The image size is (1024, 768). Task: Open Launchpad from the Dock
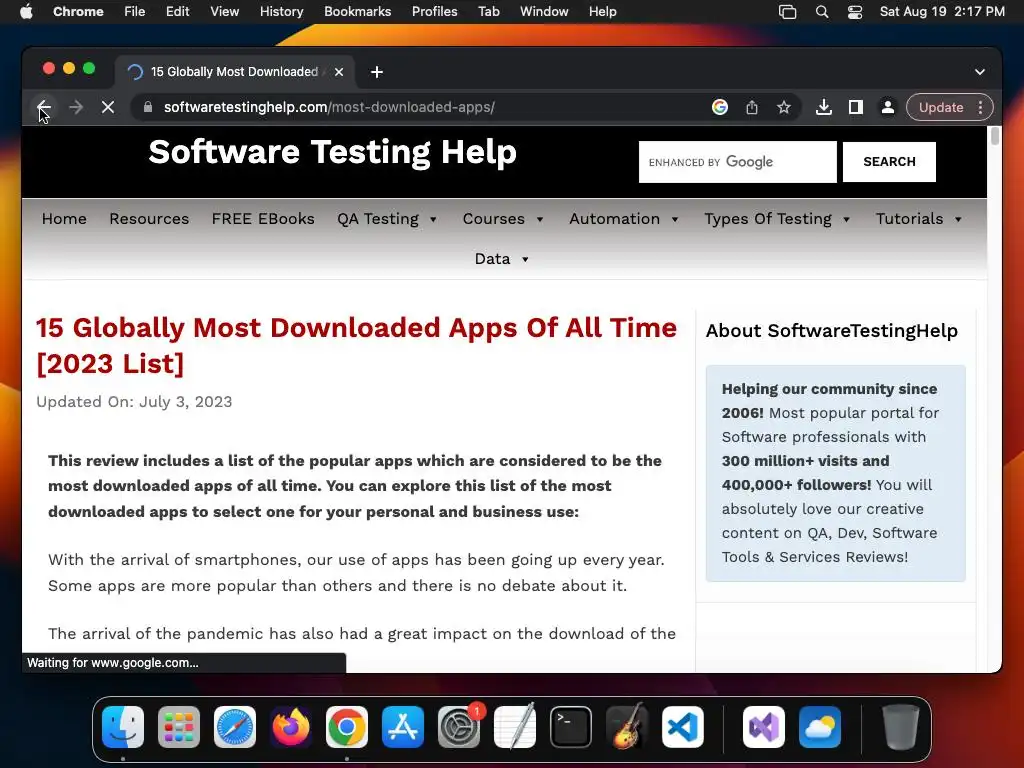[179, 727]
